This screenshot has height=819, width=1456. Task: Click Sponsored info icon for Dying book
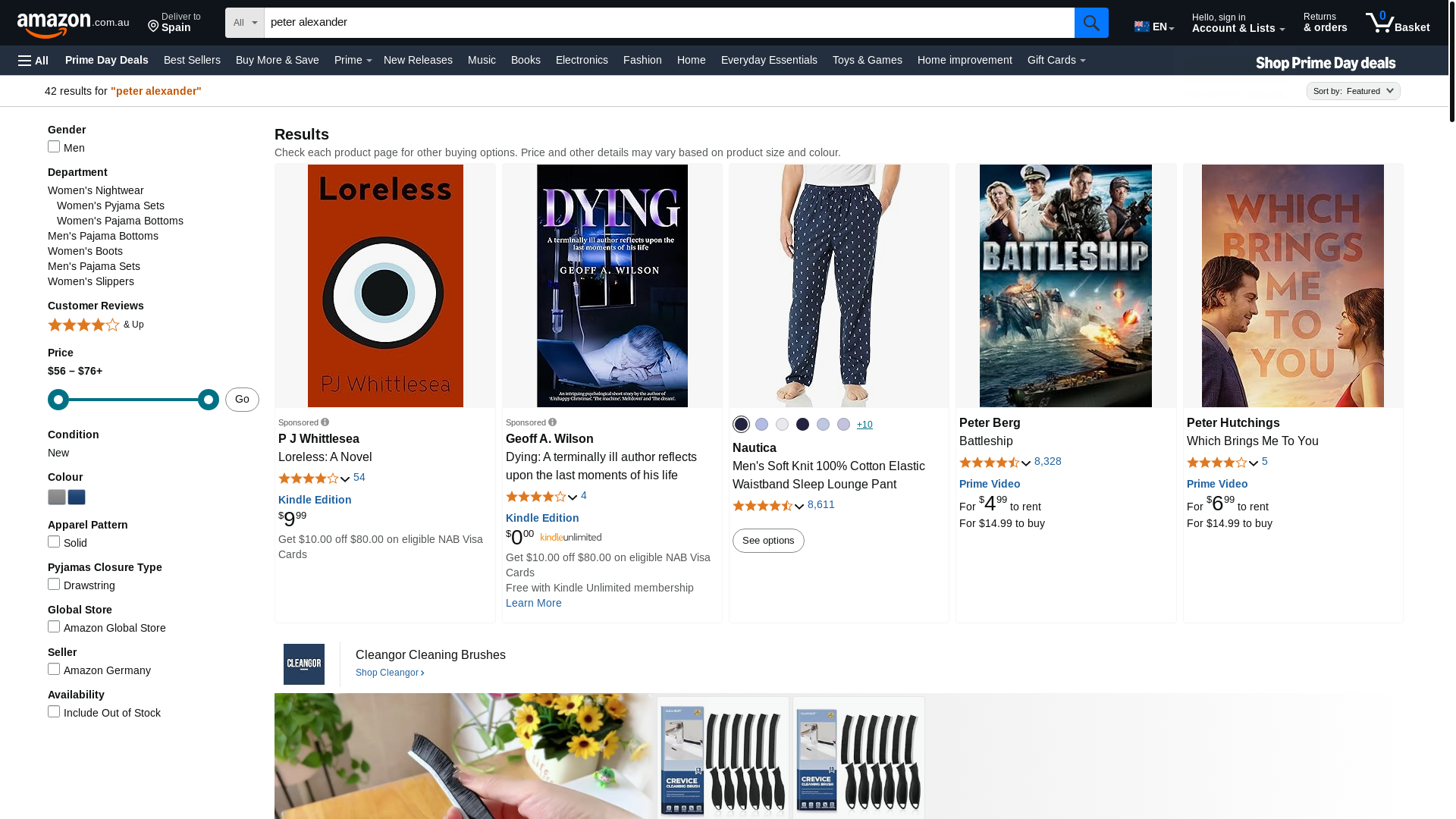pos(553,422)
